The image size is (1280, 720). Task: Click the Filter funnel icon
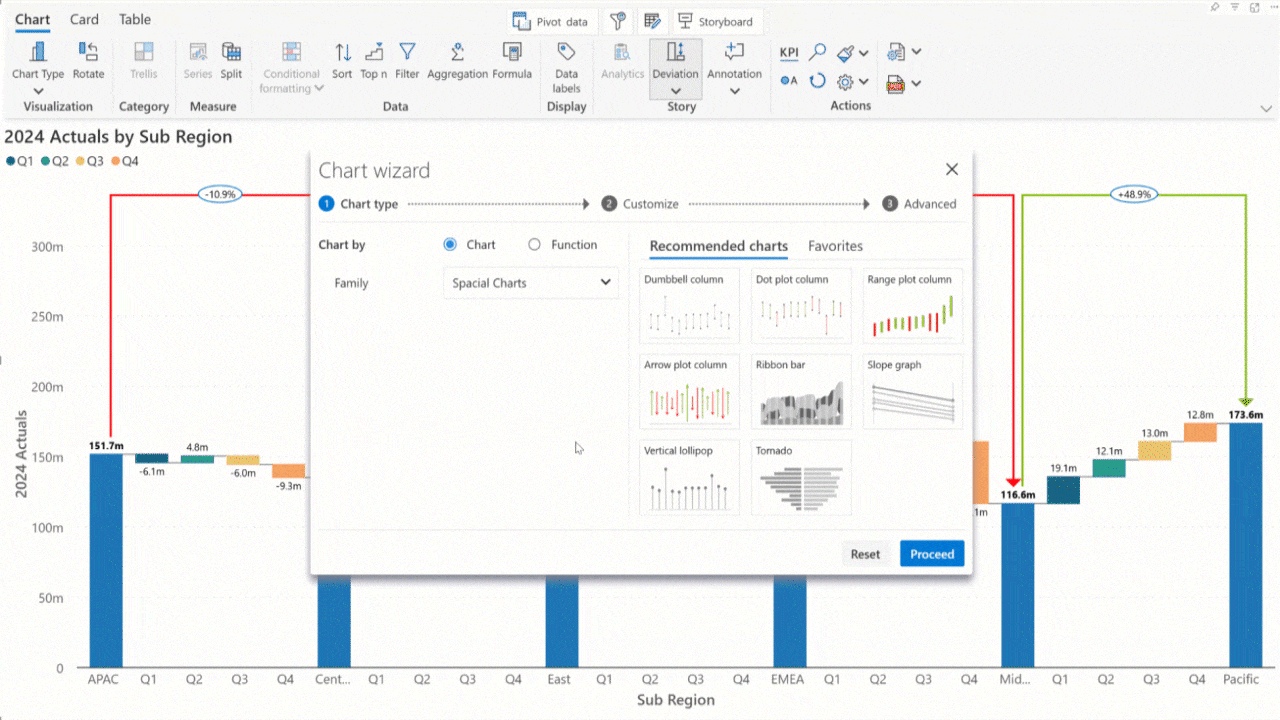point(407,53)
